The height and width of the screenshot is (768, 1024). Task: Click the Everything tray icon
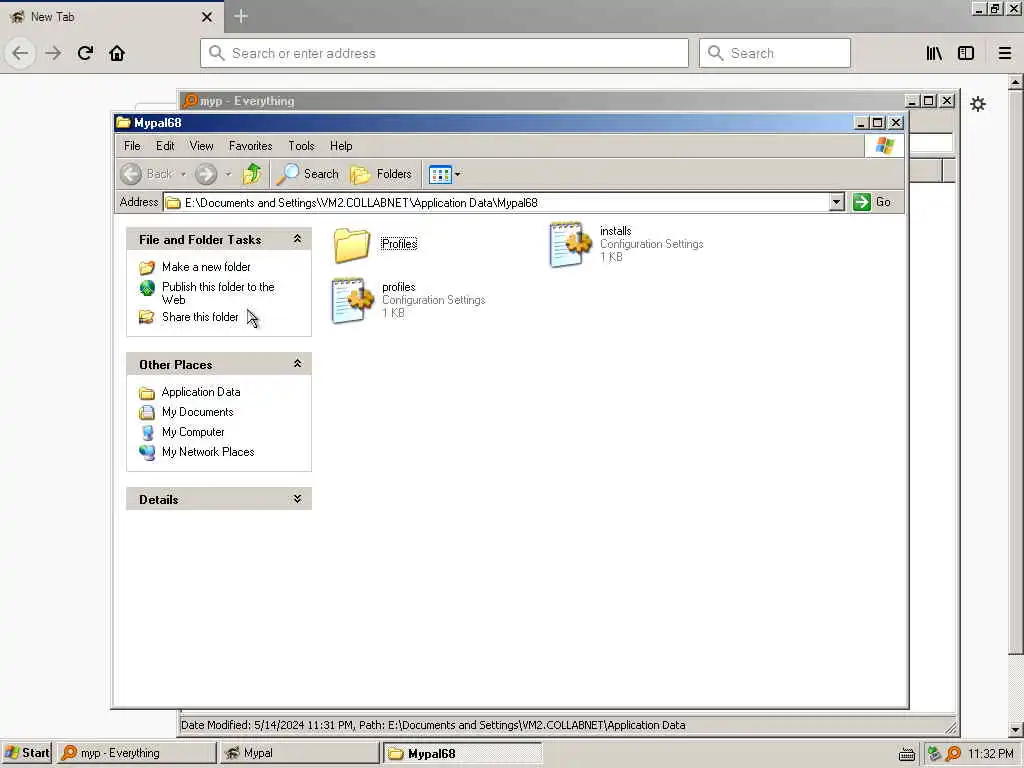point(953,754)
